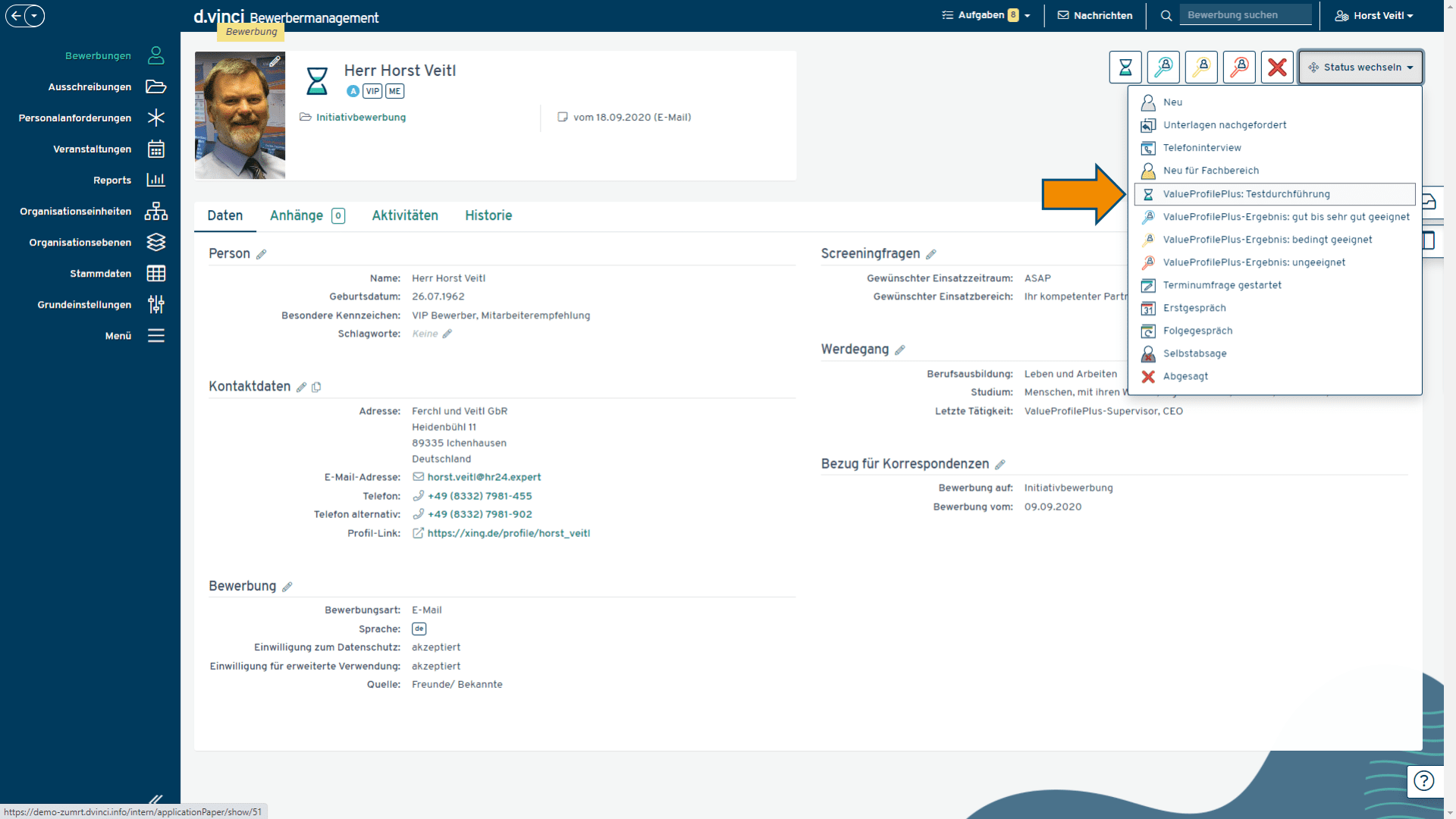Edit the Werdegang section pencil

pos(900,350)
